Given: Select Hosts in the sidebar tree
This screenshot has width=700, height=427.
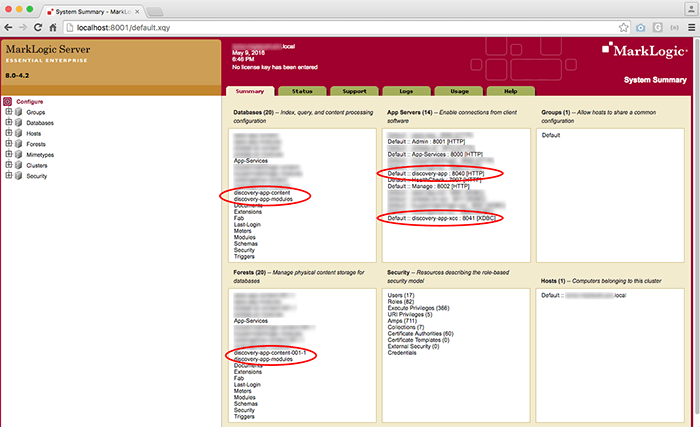Looking at the screenshot, I should pyautogui.click(x=35, y=134).
